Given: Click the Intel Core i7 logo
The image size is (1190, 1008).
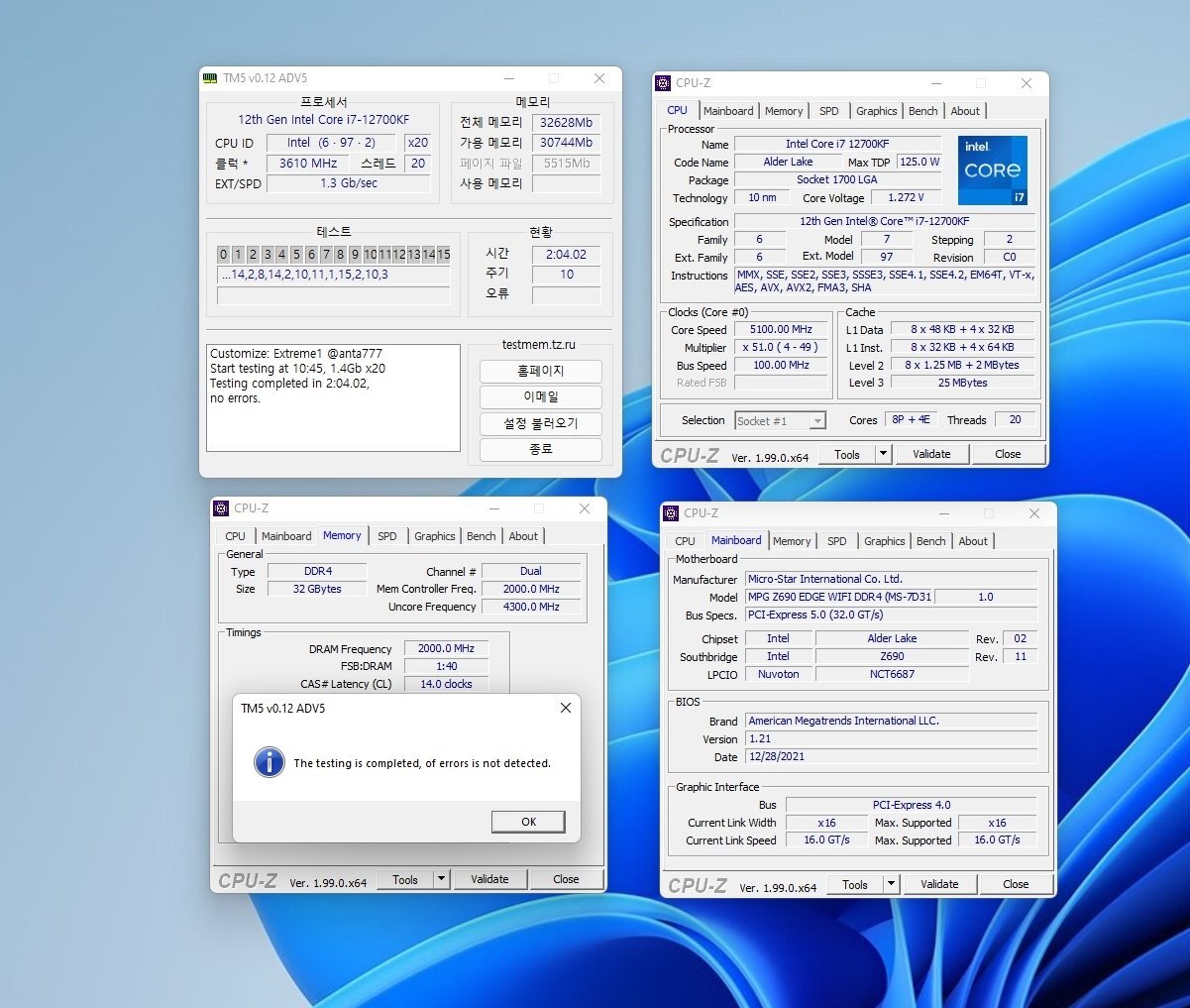Looking at the screenshot, I should [994, 170].
